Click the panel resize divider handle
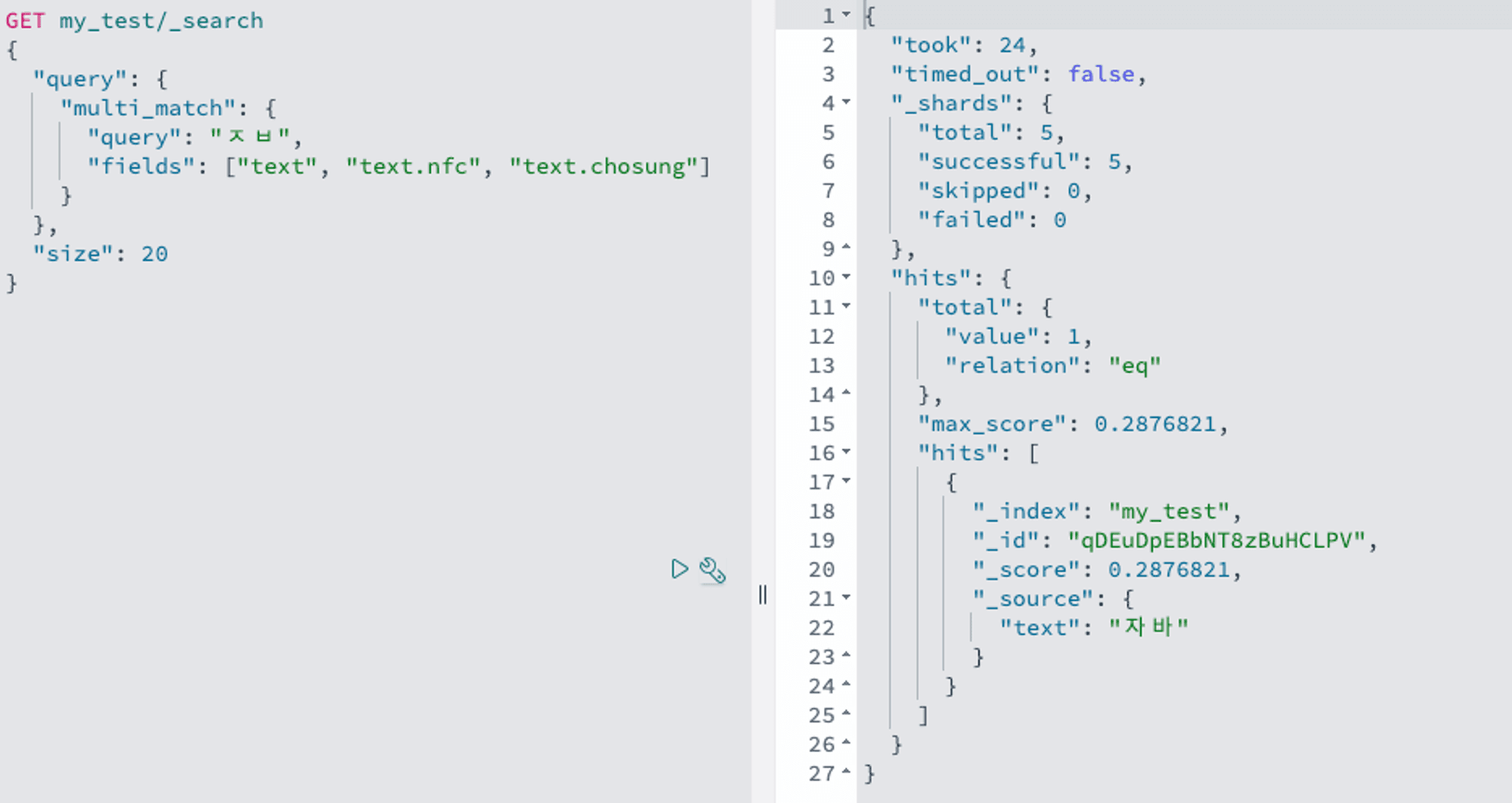 pyautogui.click(x=763, y=595)
